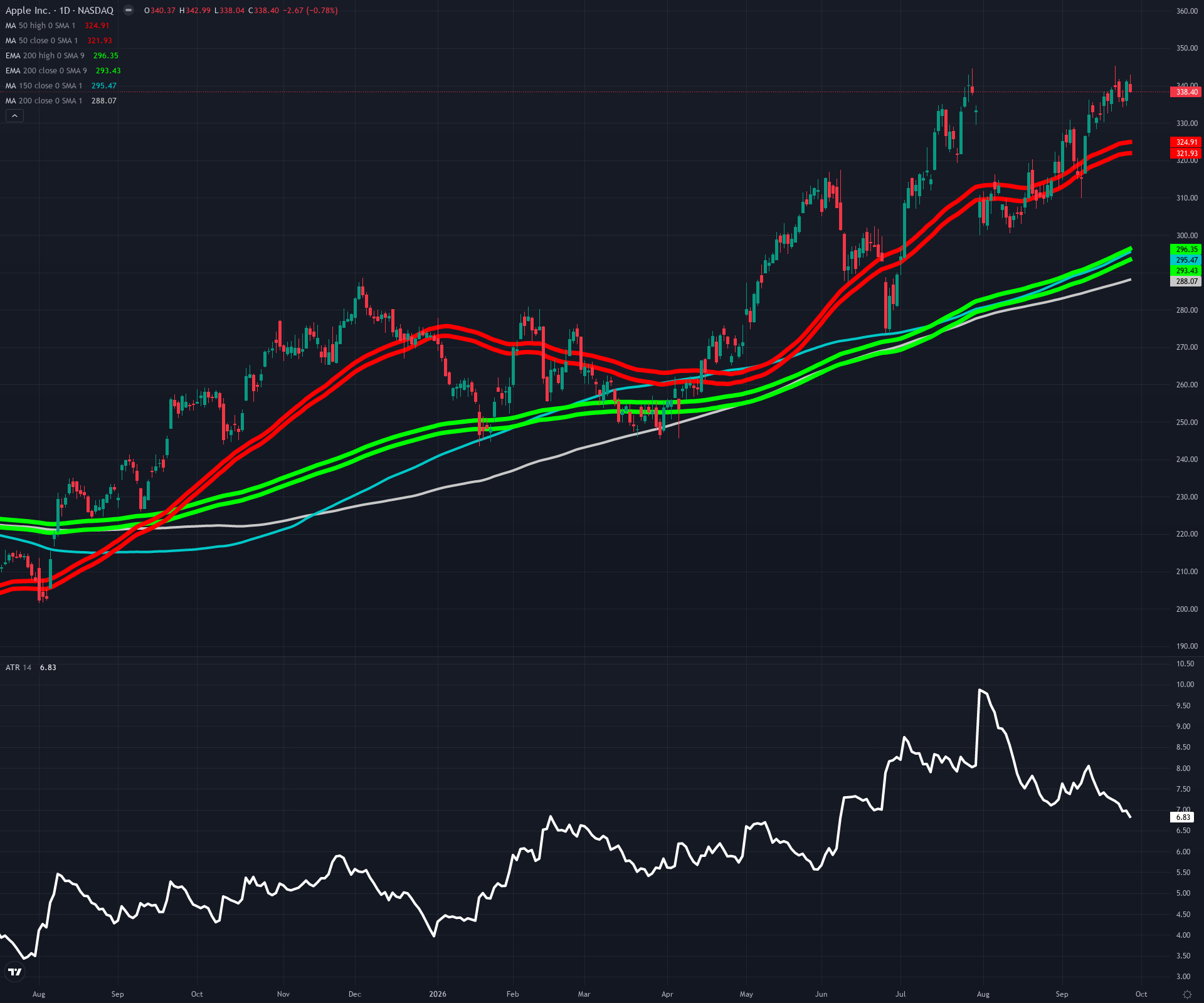Click the TradingView logo icon
This screenshot has height=1003, width=1204.
(x=14, y=972)
